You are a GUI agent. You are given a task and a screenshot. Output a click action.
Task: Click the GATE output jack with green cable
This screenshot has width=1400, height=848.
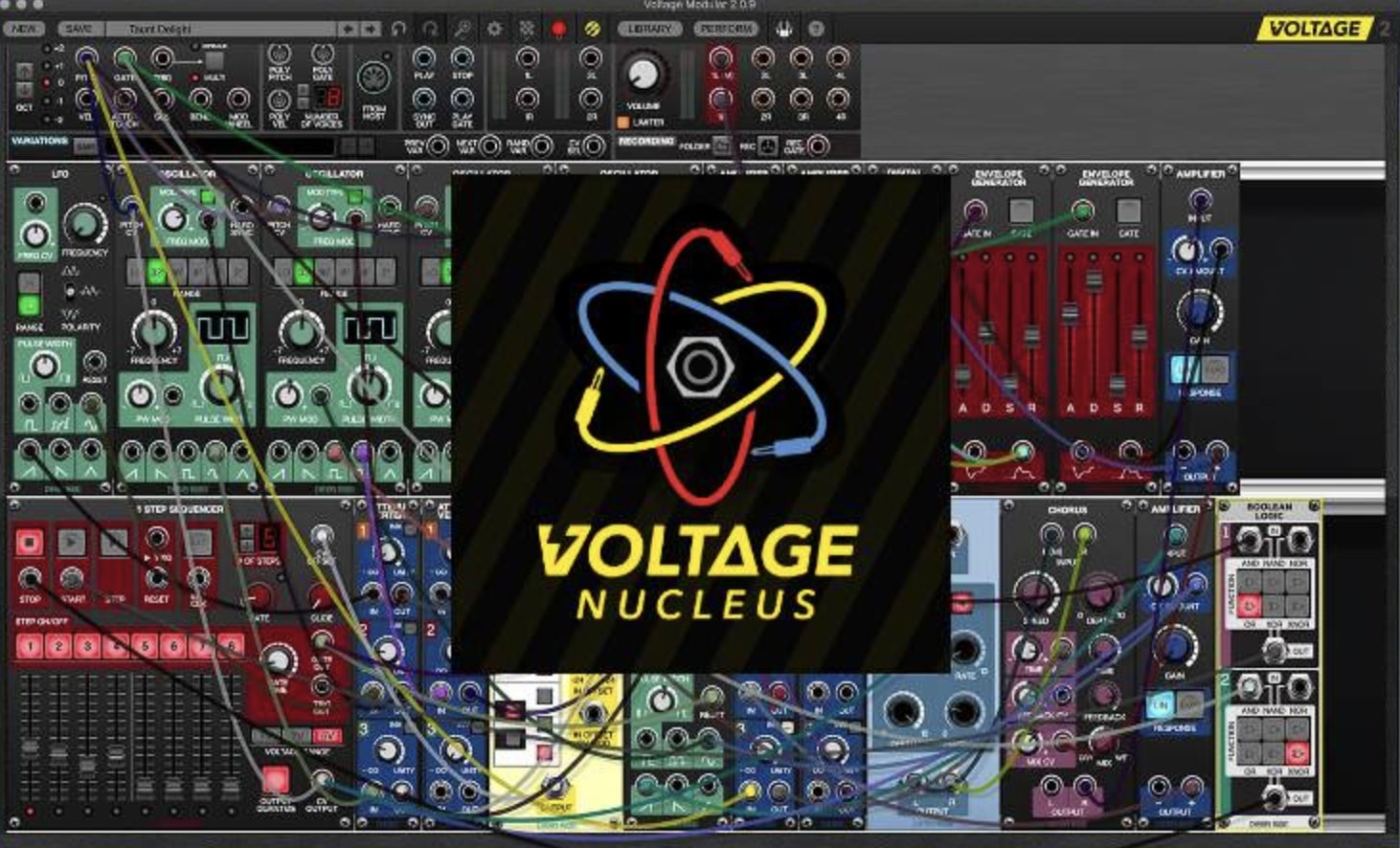pos(124,57)
